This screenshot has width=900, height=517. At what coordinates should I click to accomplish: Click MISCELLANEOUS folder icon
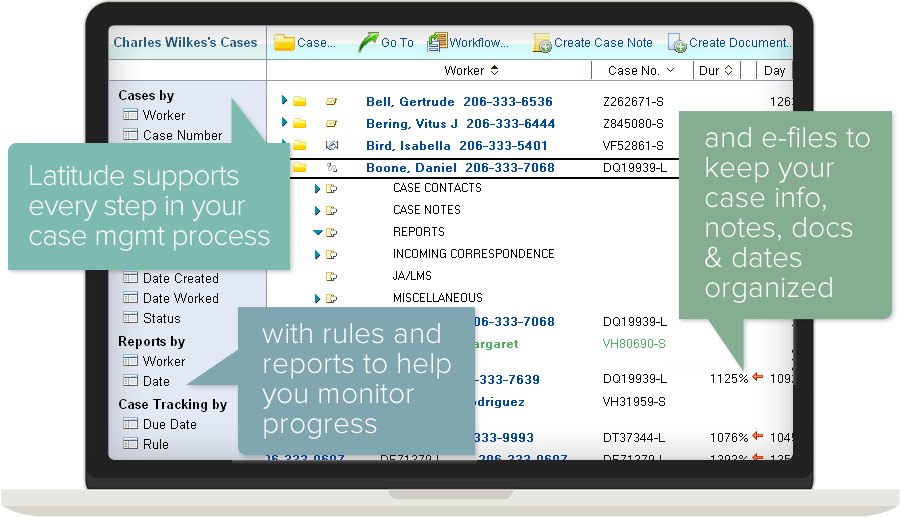click(x=331, y=298)
